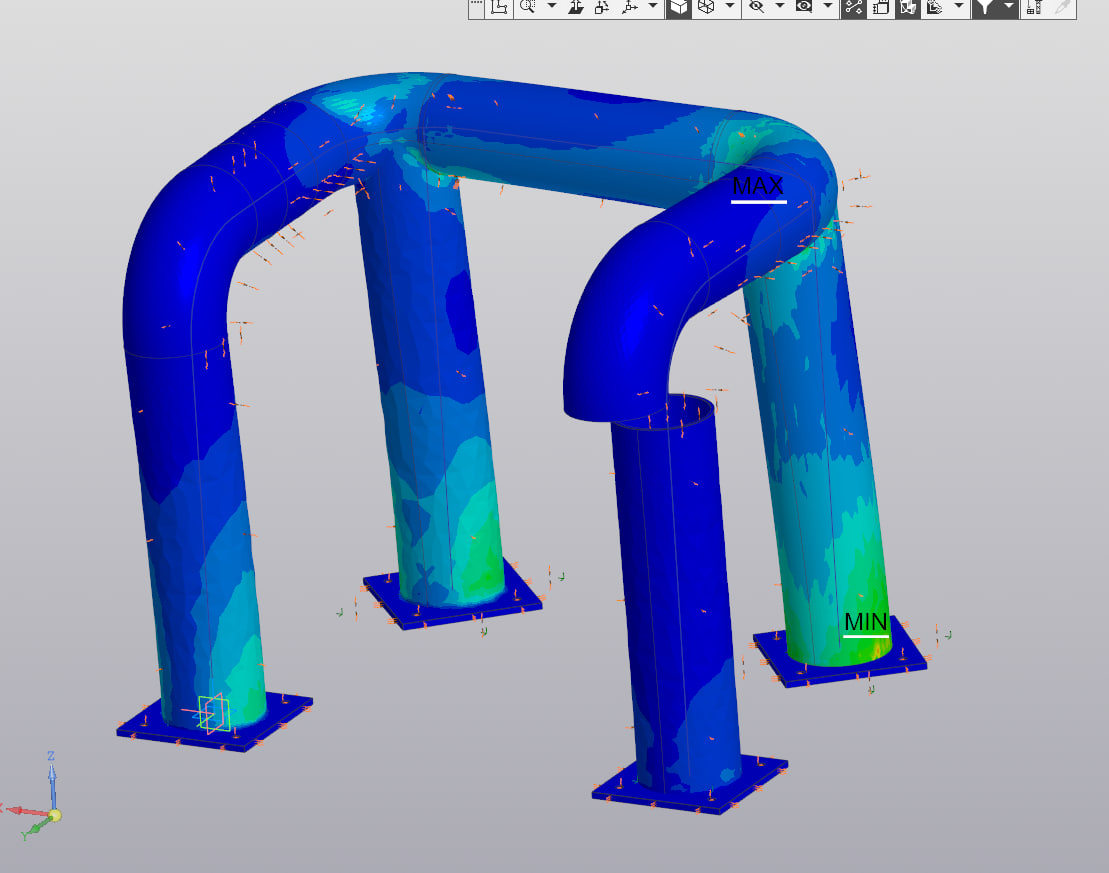Click the MIN stress label
The width and height of the screenshot is (1109, 873).
[866, 623]
